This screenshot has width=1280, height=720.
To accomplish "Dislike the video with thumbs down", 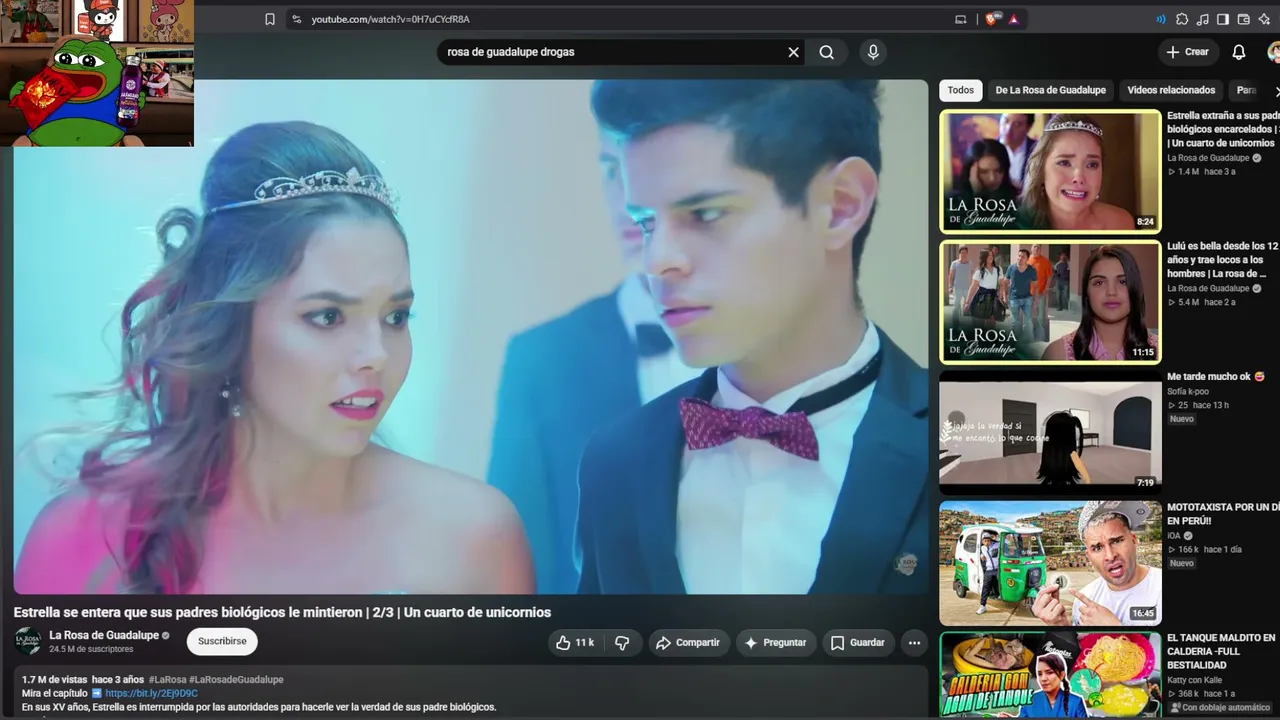I will pyautogui.click(x=622, y=643).
